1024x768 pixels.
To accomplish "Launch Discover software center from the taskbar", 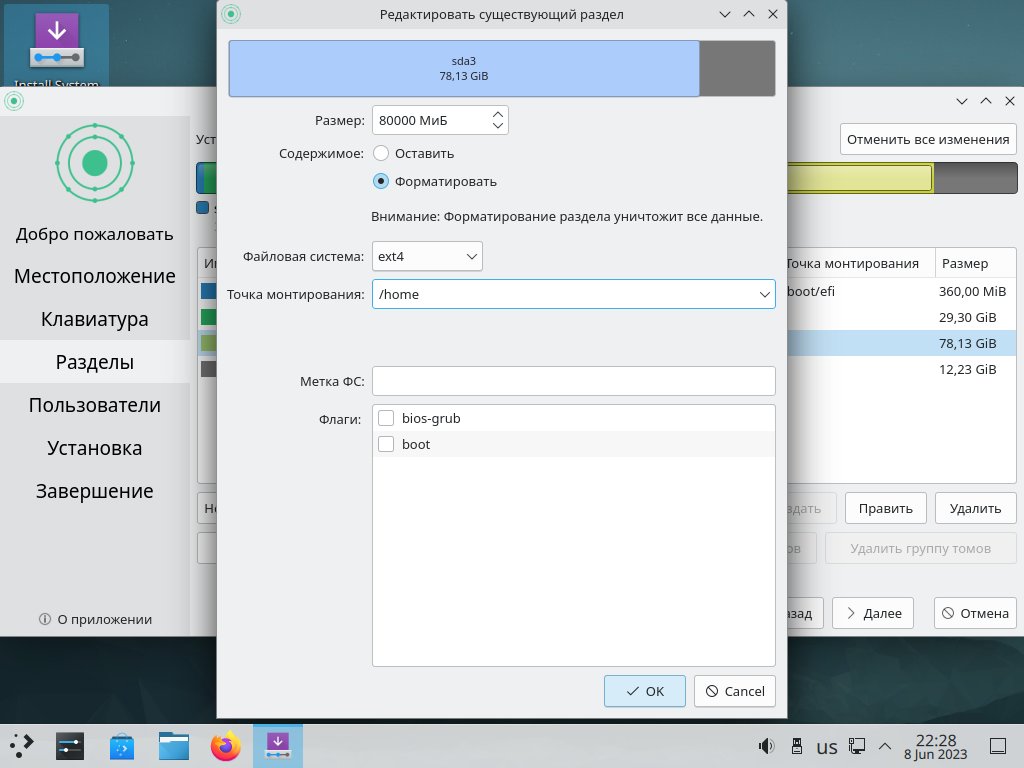I will pos(122,746).
